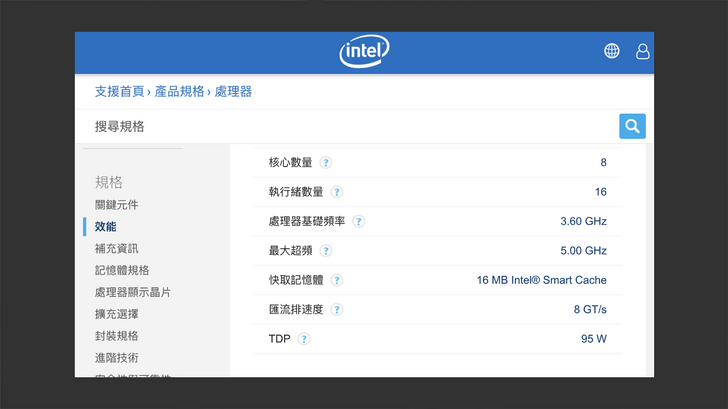728x409 pixels.
Task: Click help icon next to 最大超頻
Action: click(326, 251)
